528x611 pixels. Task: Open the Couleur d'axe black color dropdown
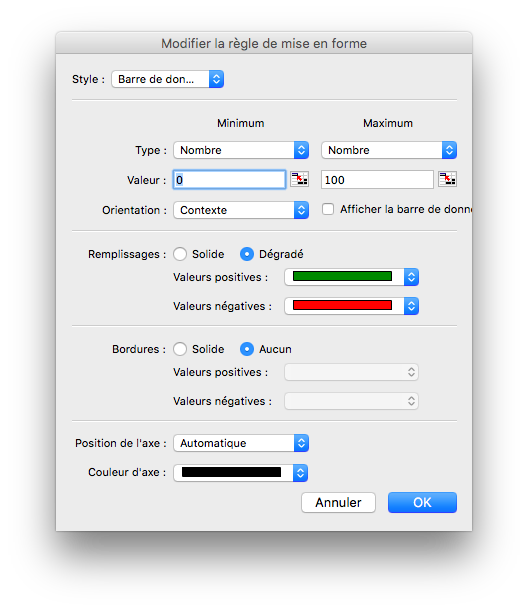pos(241,473)
